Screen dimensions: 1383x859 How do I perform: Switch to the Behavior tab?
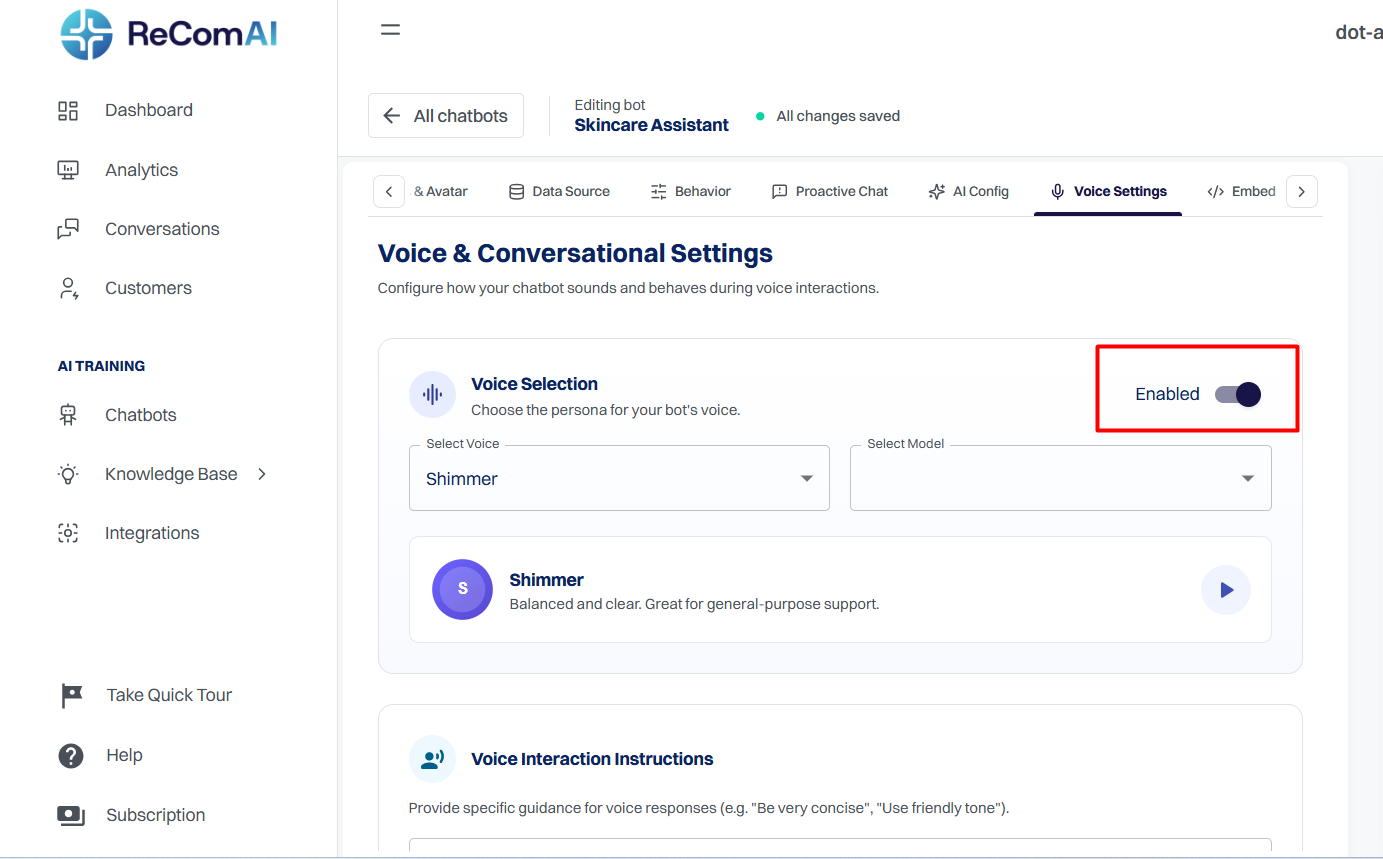point(691,191)
